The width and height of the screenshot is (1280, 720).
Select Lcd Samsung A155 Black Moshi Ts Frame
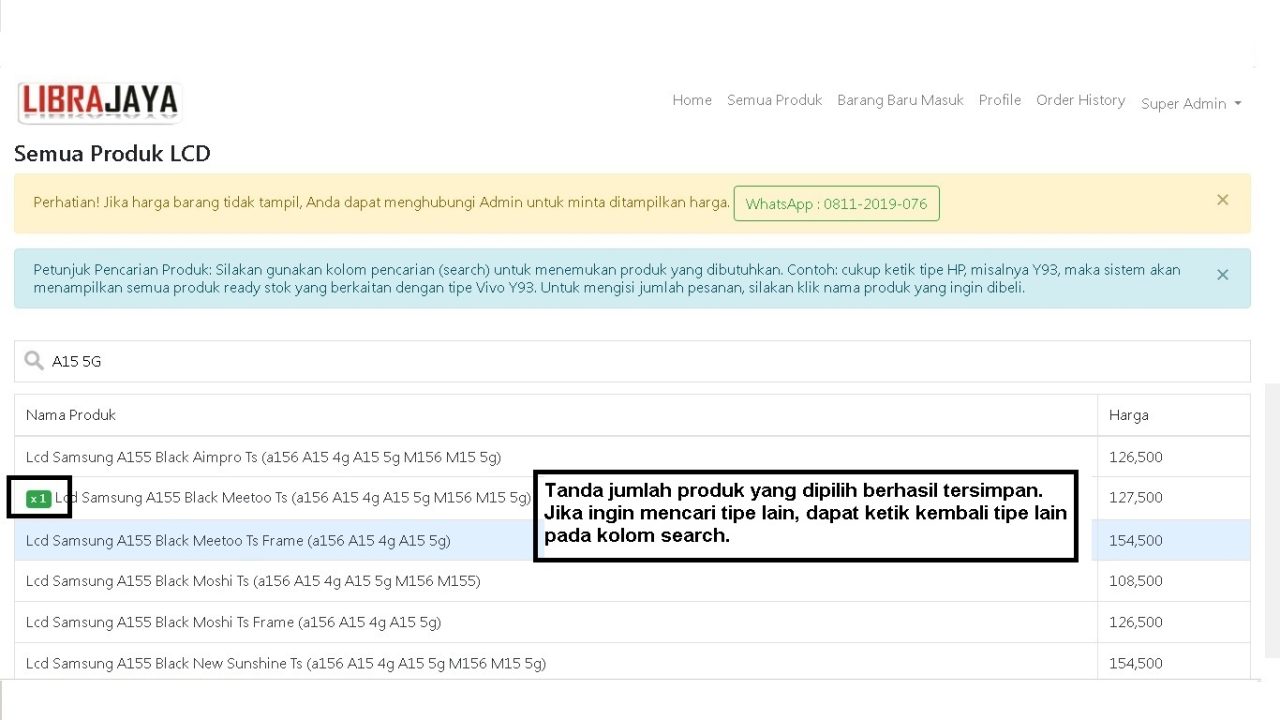click(x=233, y=622)
